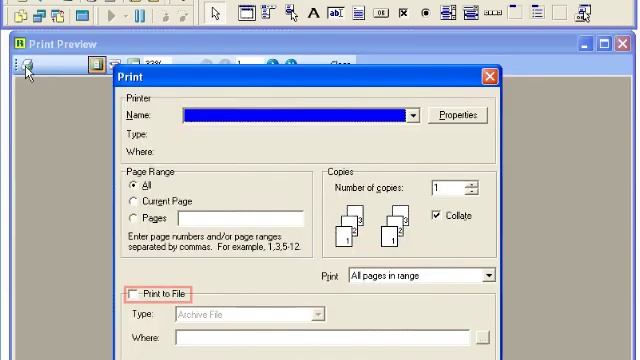The height and width of the screenshot is (360, 640).
Task: Click the dialog-with-cursor tool at toolbox end
Action: 583,13
